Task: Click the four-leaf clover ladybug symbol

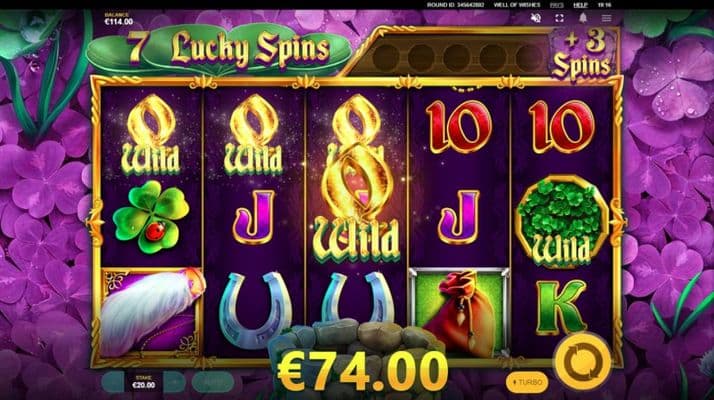Action: [151, 217]
